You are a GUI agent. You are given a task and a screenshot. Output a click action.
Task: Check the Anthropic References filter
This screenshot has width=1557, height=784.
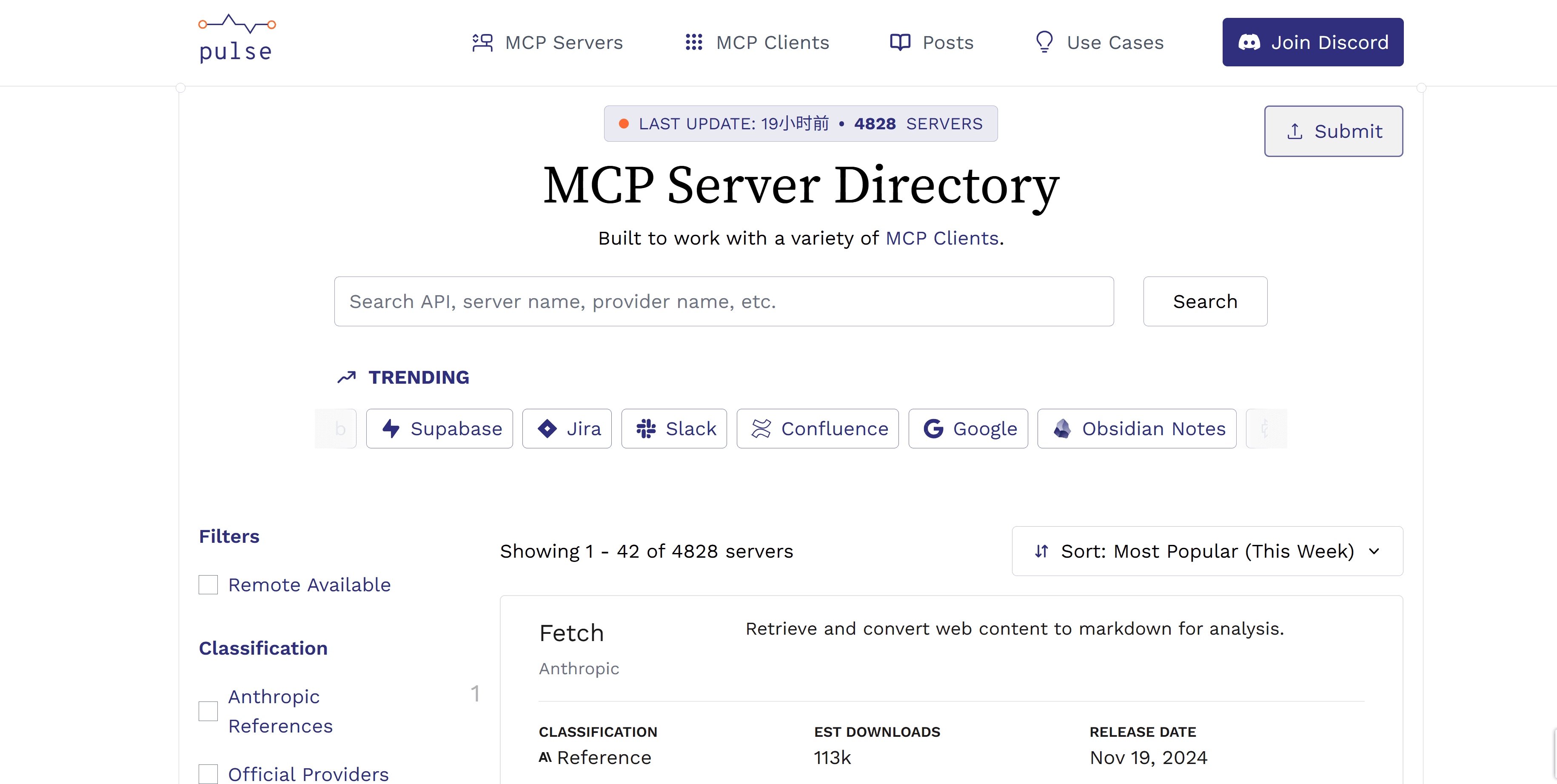click(x=208, y=711)
